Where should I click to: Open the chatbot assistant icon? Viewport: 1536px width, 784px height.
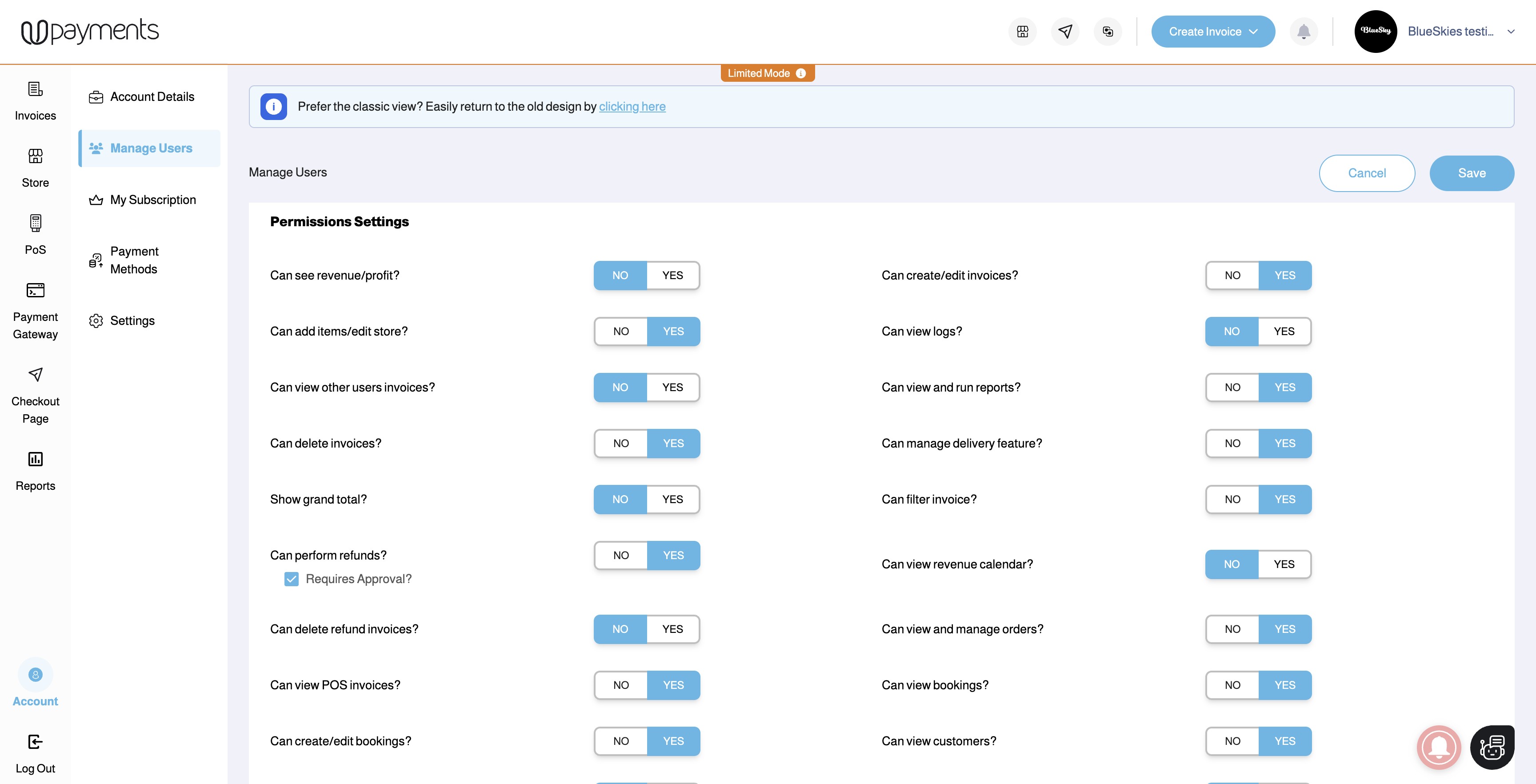click(x=1492, y=747)
